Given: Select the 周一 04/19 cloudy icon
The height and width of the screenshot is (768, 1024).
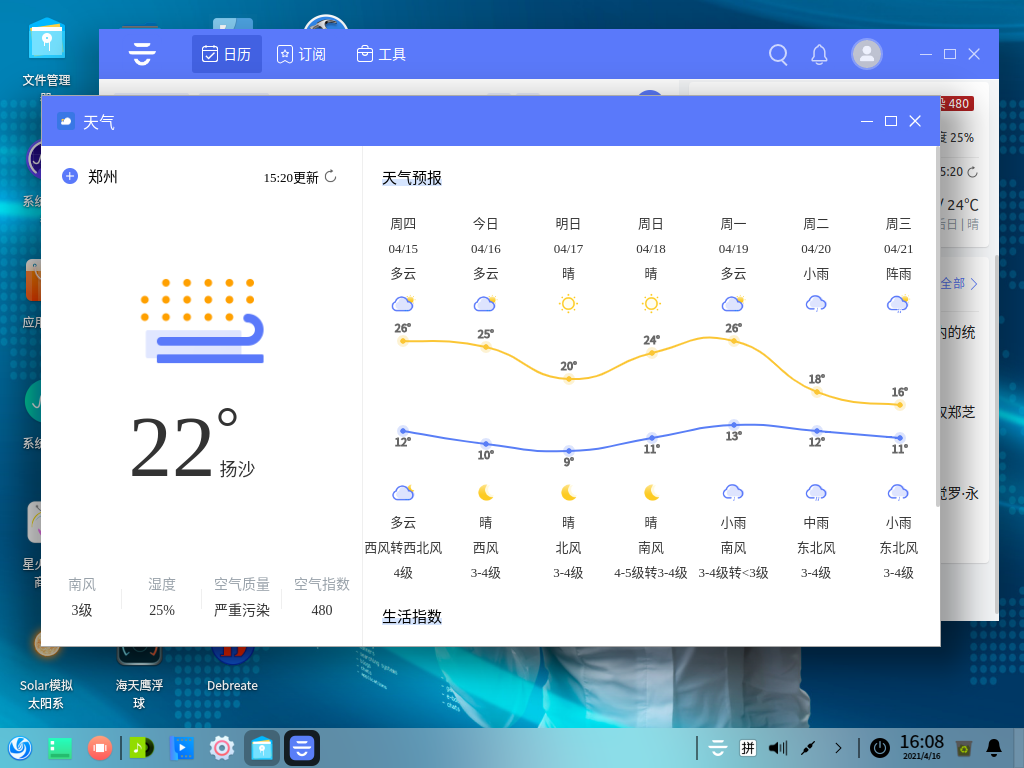Looking at the screenshot, I should (733, 304).
